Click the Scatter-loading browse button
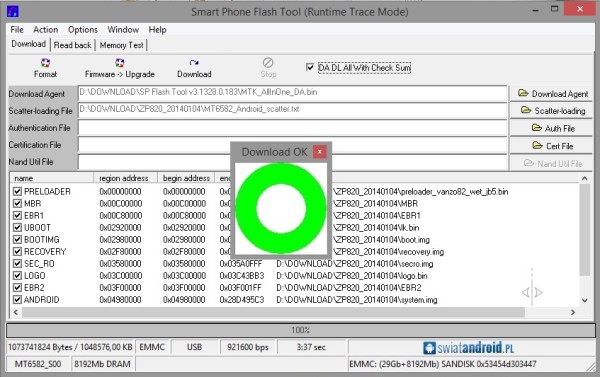 coord(551,111)
